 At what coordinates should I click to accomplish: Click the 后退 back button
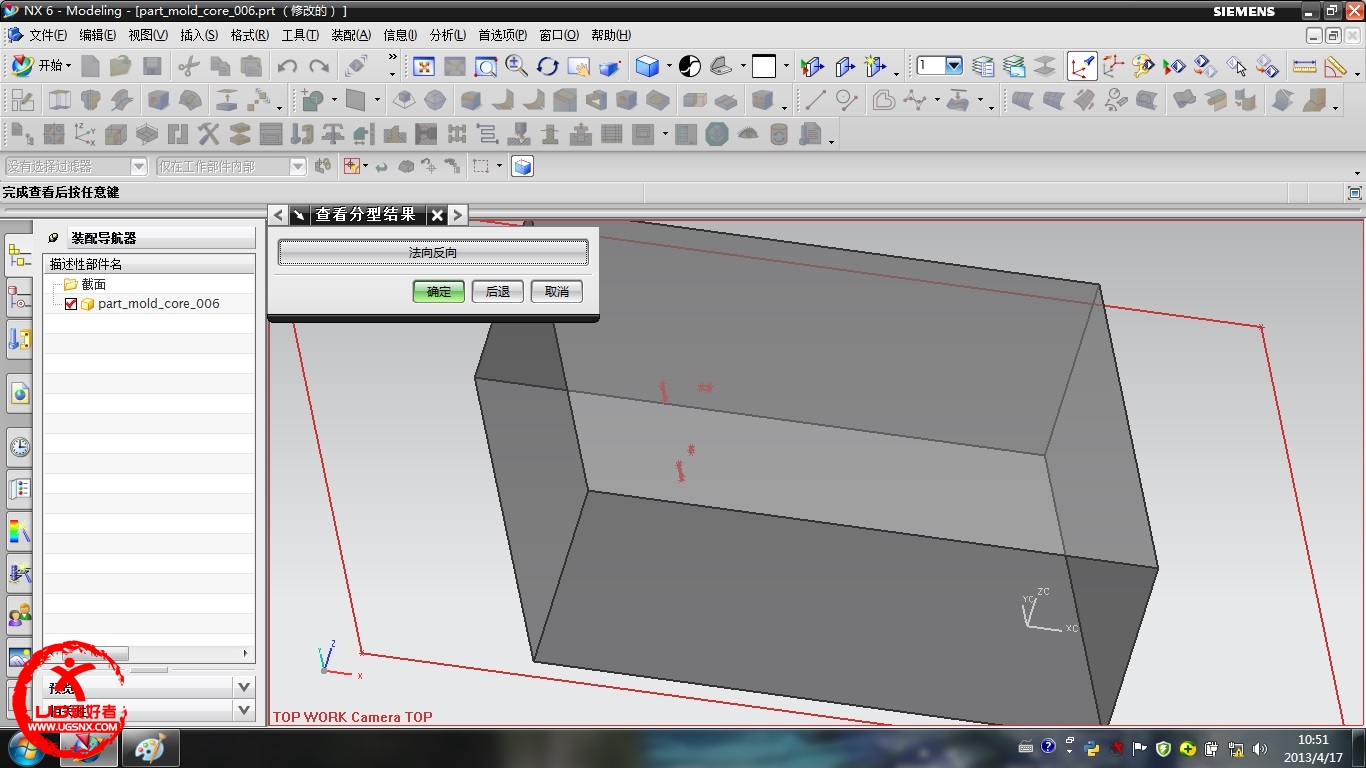coord(497,291)
